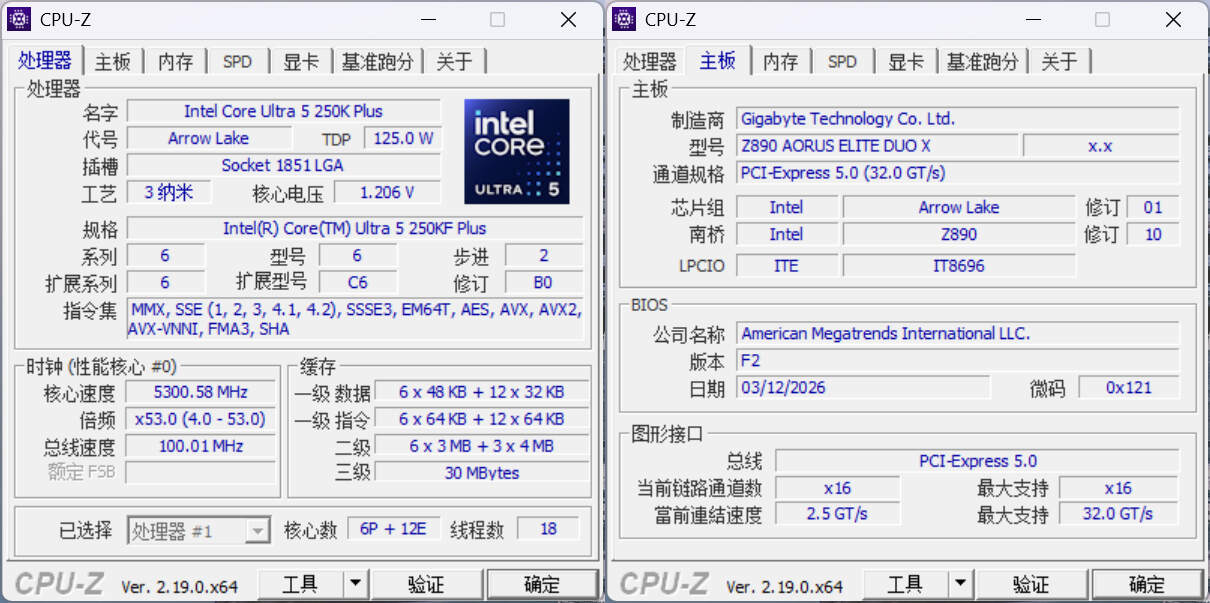Switch to the SPD tab in the right window
1210x603 pixels.
pyautogui.click(x=842, y=61)
